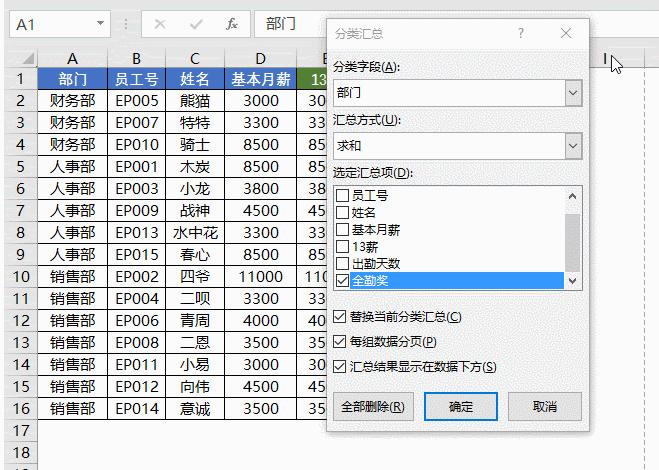Image resolution: width=659 pixels, height=470 pixels.
Task: Click cell with value 11000
Action: [x=261, y=277]
